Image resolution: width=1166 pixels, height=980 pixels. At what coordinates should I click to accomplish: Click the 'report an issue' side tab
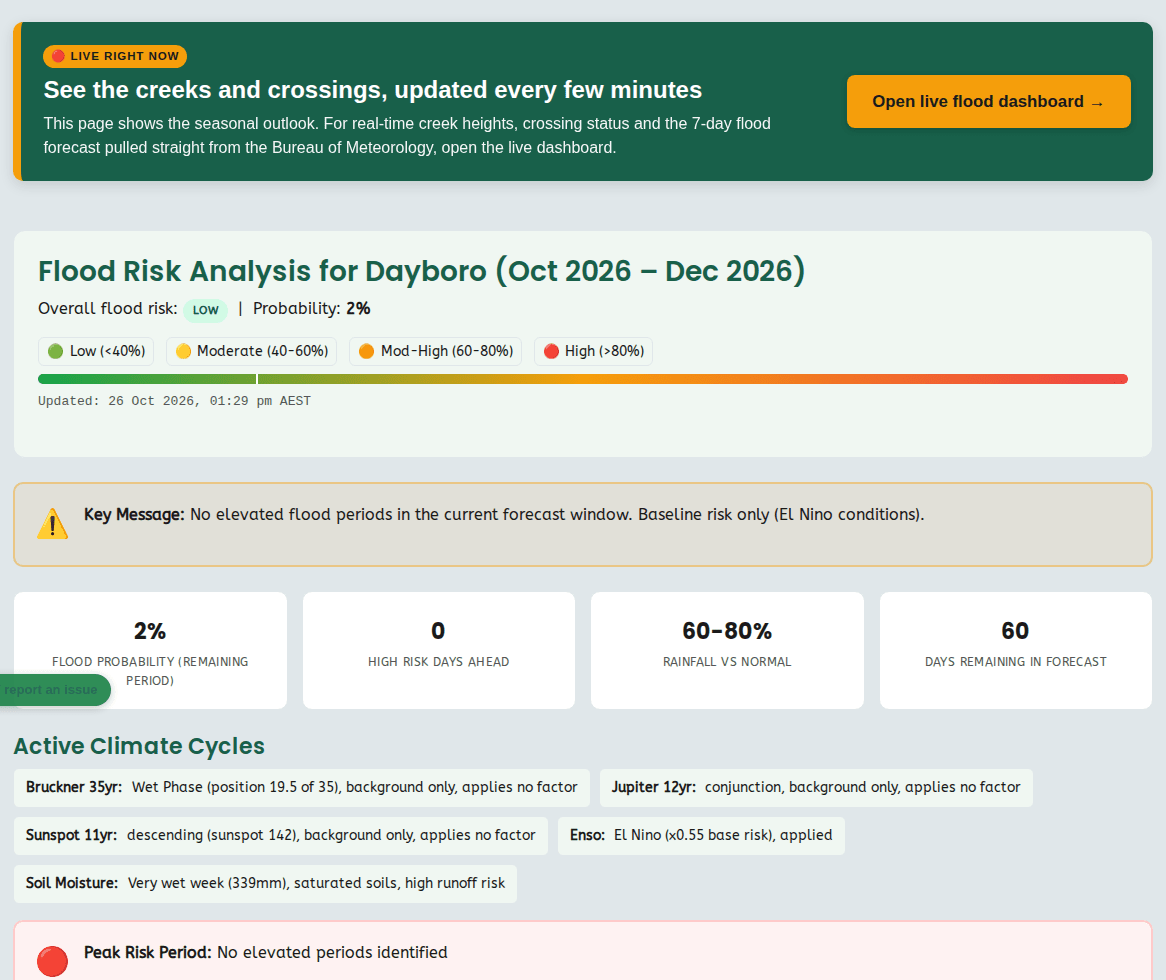[x=54, y=690]
